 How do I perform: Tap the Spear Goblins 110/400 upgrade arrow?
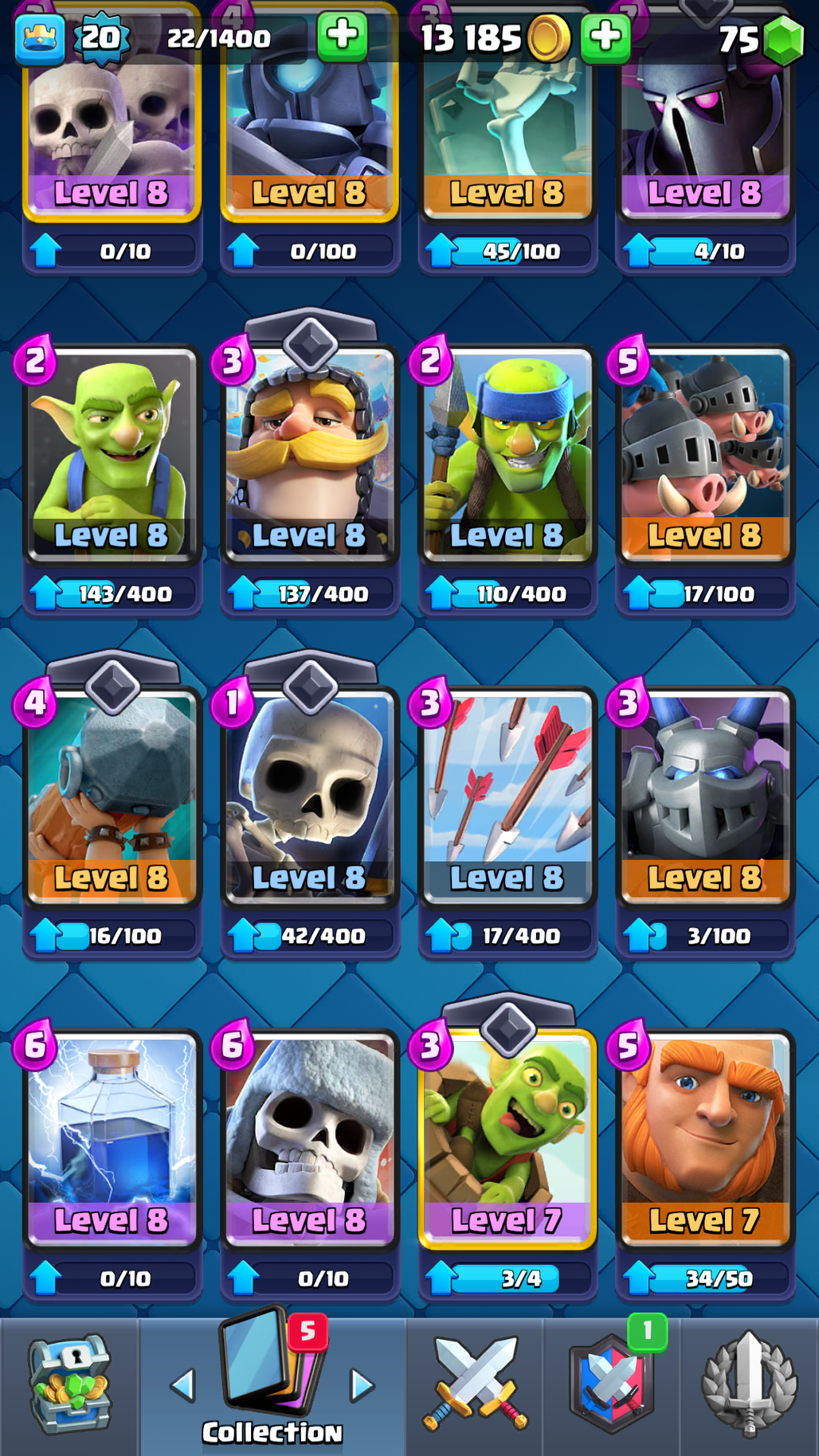point(441,593)
